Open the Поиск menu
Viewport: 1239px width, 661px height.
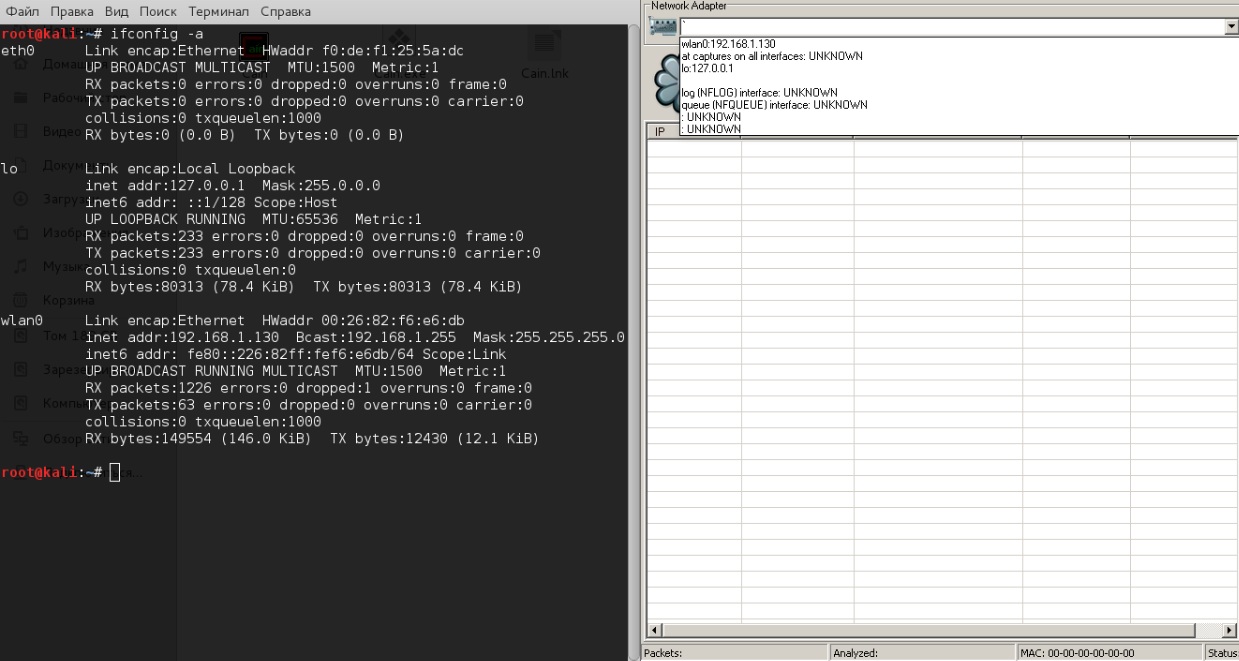click(158, 12)
